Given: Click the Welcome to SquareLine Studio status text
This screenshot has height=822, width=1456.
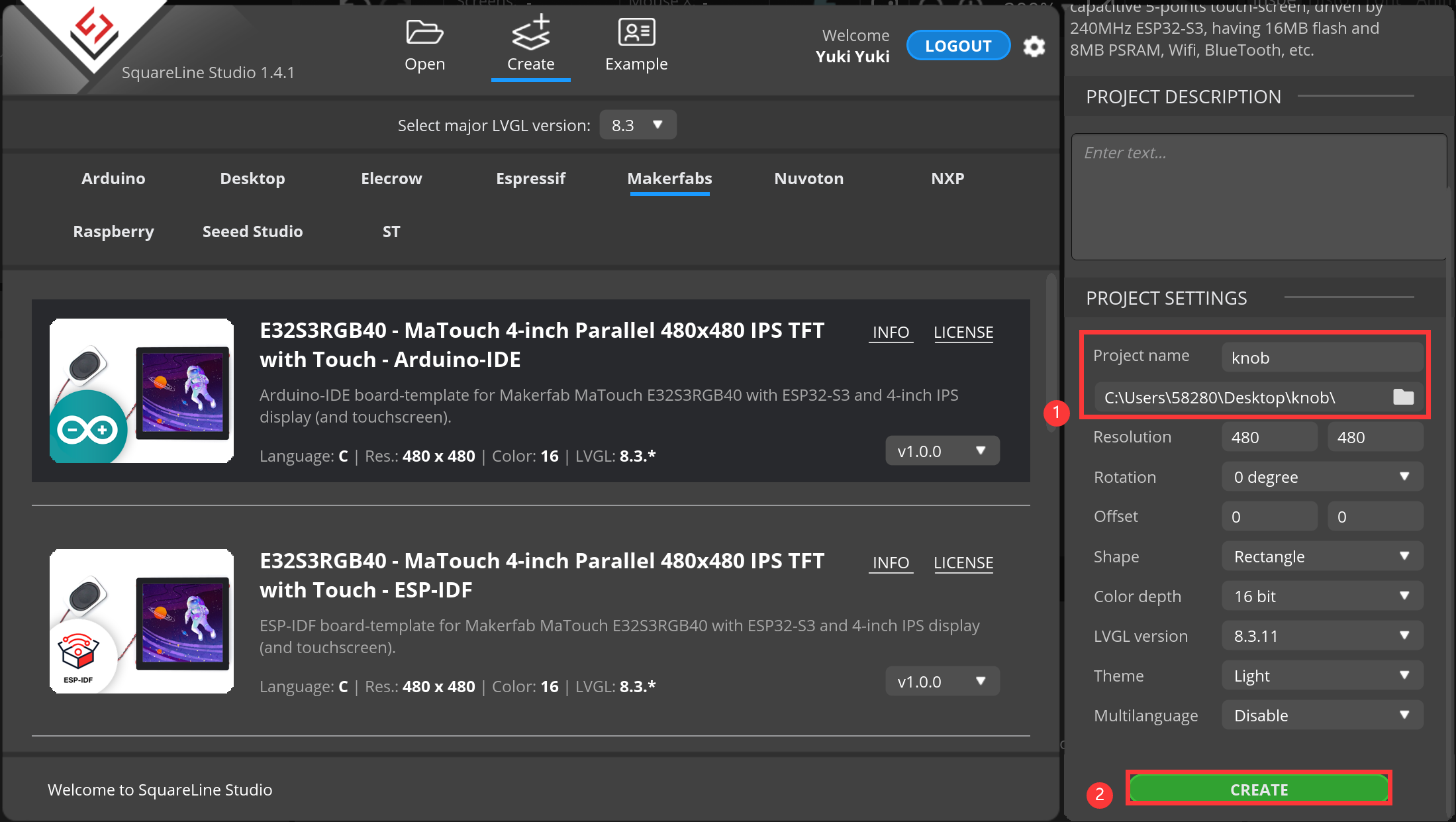Looking at the screenshot, I should pyautogui.click(x=160, y=789).
